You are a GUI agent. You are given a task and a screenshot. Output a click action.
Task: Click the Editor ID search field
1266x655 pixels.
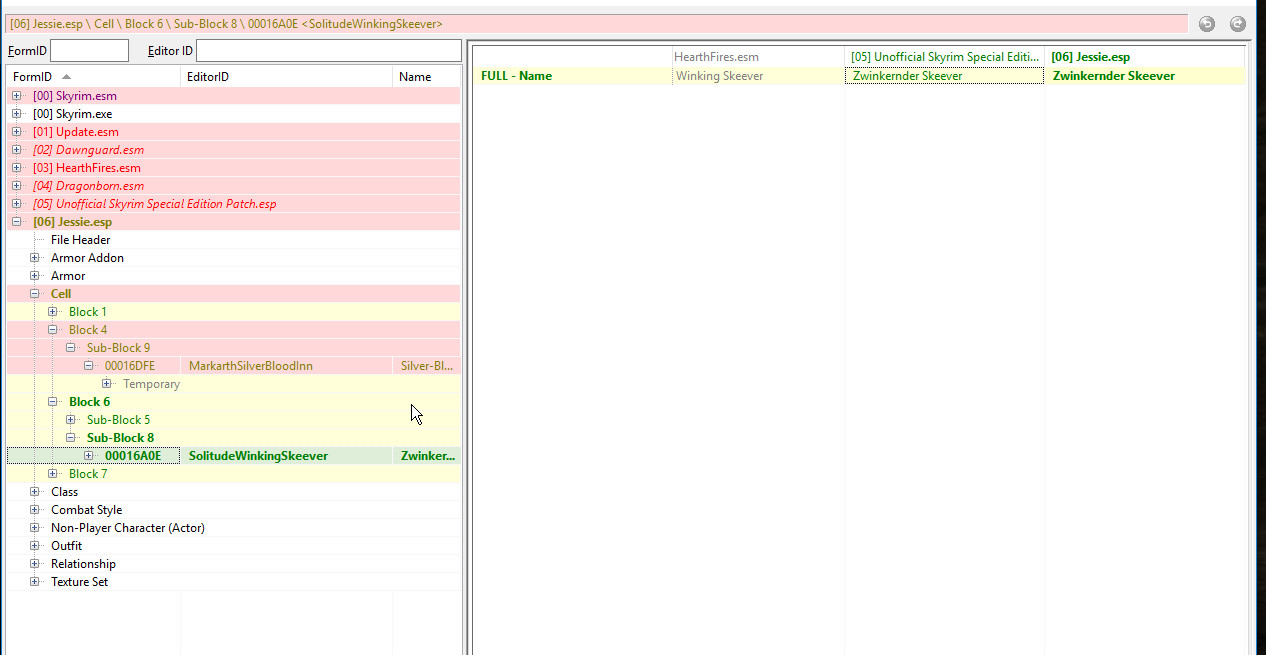328,51
